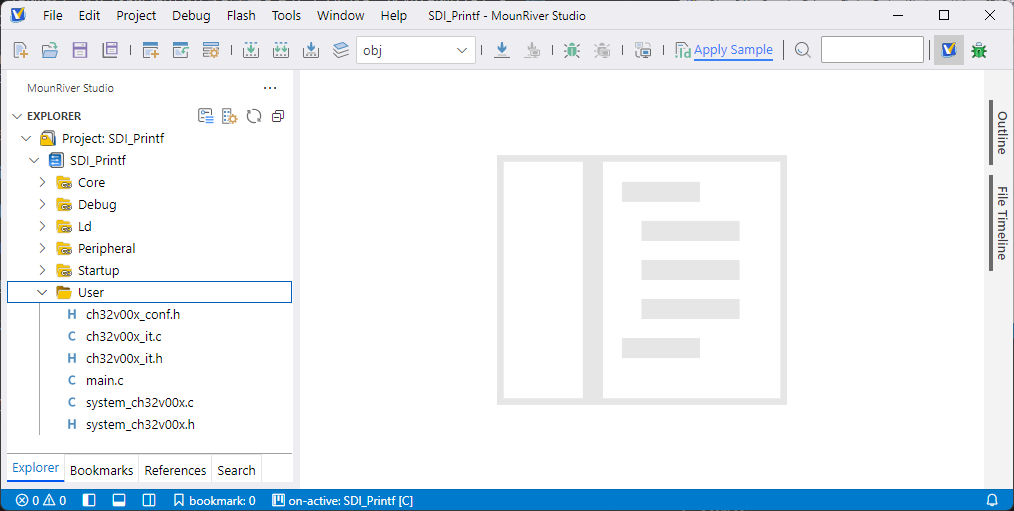Viewport: 1014px width, 511px height.
Task: Click the collapse all icon in Explorer
Action: 278,116
